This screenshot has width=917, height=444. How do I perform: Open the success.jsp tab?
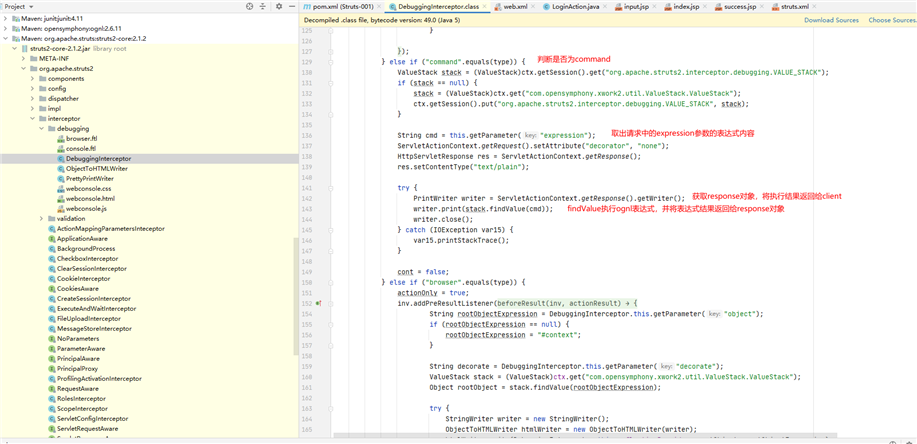(x=739, y=6)
